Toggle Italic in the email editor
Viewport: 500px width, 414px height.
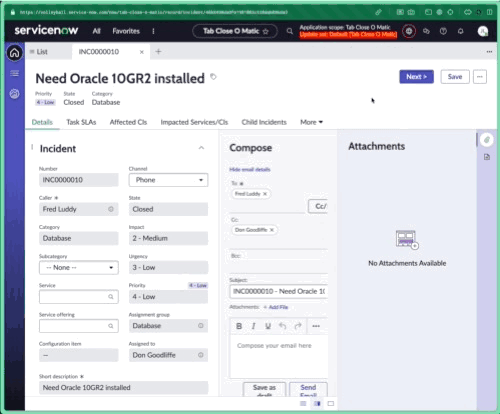click(x=253, y=326)
